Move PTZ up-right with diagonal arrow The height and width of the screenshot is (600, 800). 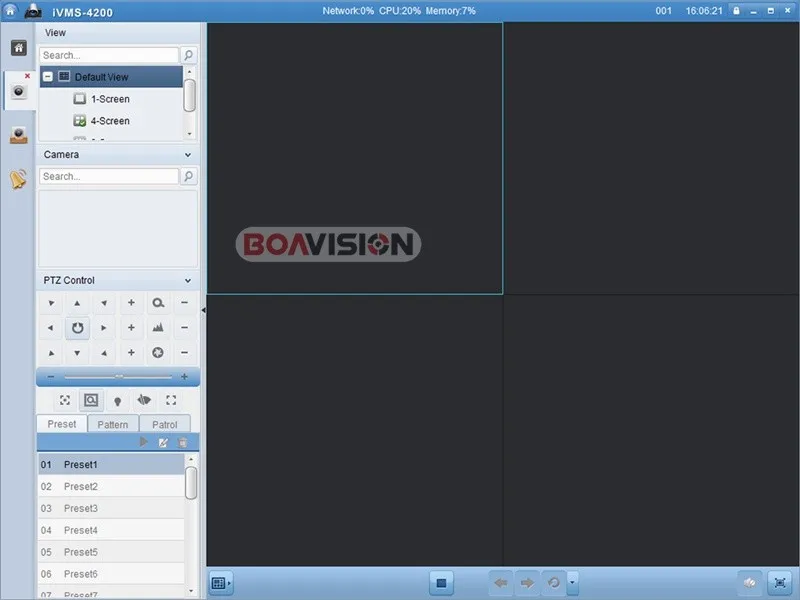point(104,303)
